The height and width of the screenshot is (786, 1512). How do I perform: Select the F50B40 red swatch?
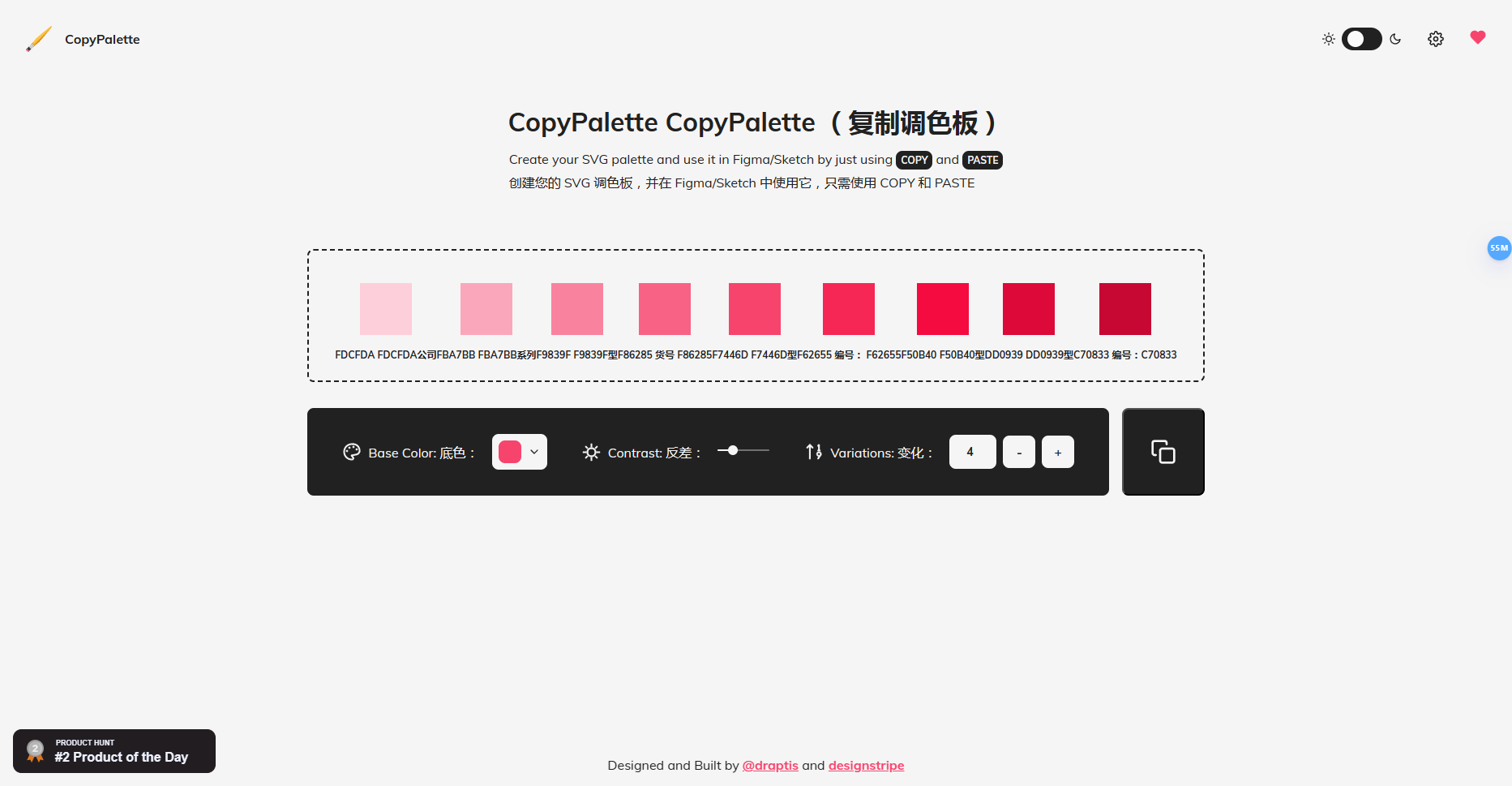[943, 309]
